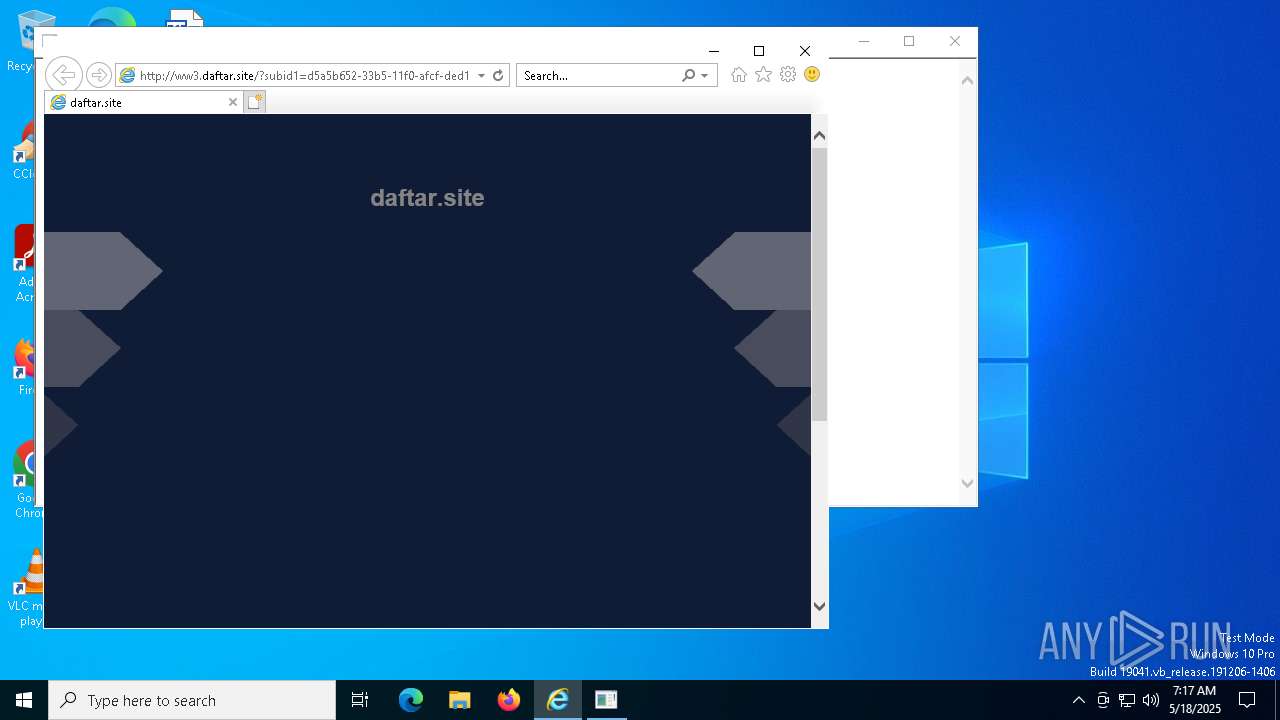Open the Home page icon
This screenshot has height=720, width=1280.
(739, 75)
